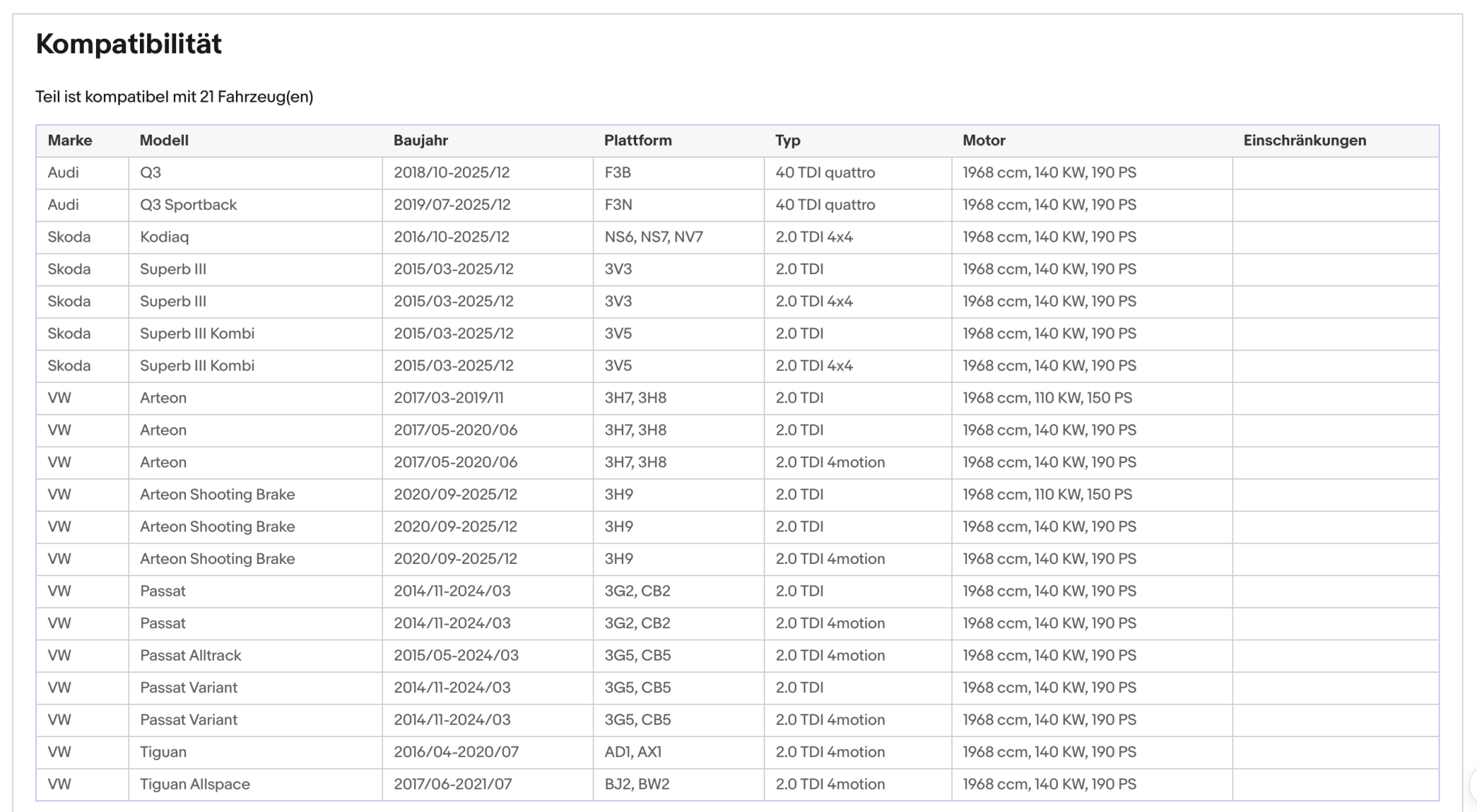
Task: Click the 2016/04-2020/07 Baujahr cell
Action: (488, 752)
